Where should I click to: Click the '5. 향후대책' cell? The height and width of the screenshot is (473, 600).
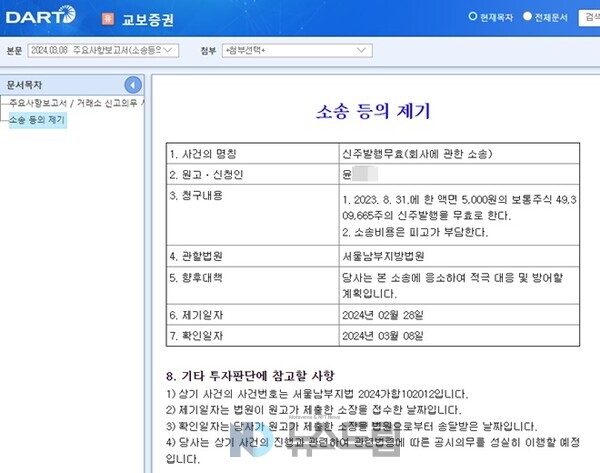pyautogui.click(x=253, y=285)
